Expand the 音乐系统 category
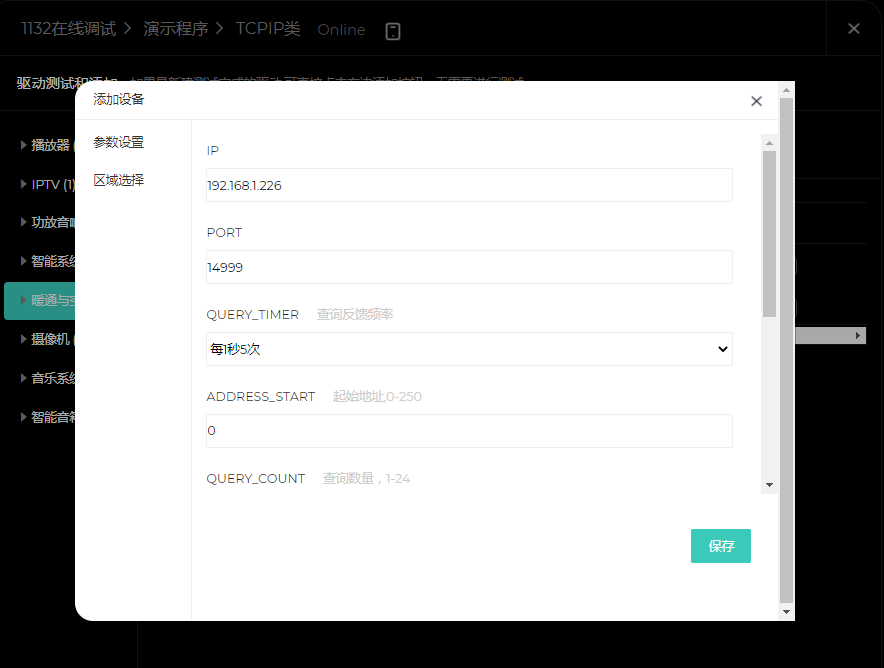This screenshot has width=884, height=668. click(x=24, y=378)
